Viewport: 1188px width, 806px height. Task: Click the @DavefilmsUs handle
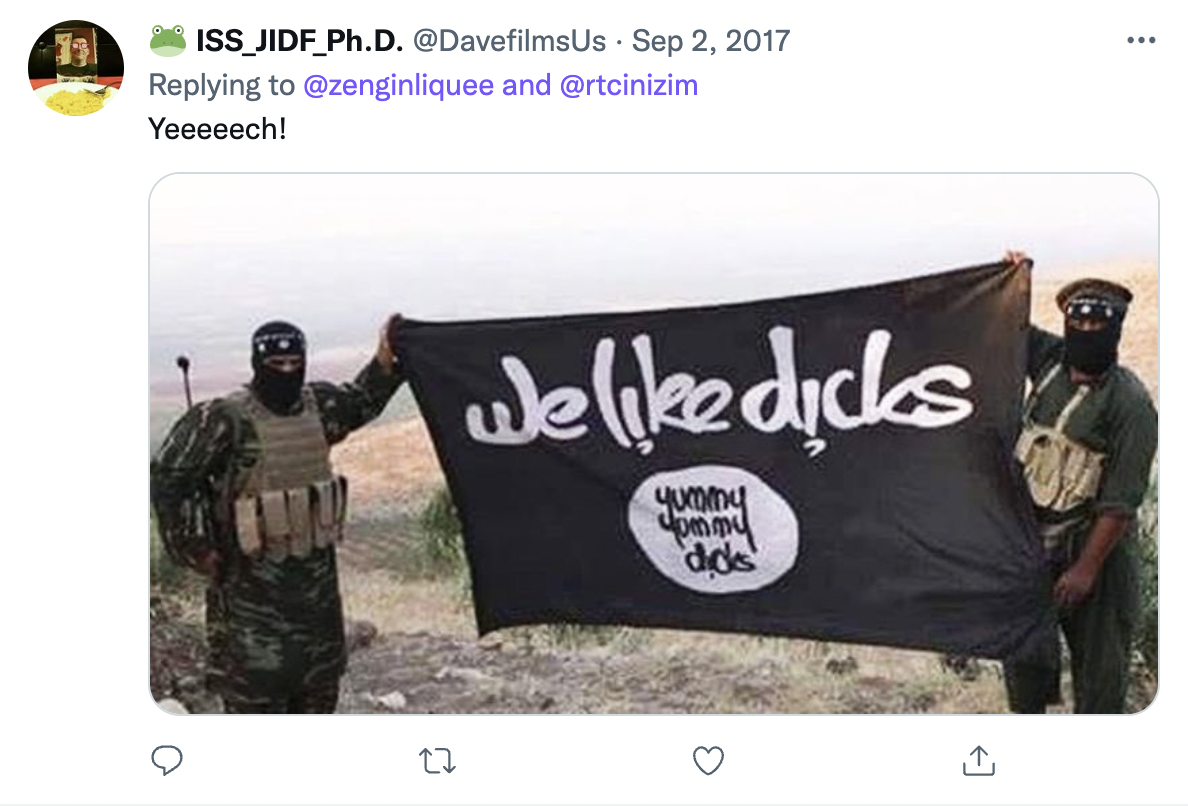509,41
